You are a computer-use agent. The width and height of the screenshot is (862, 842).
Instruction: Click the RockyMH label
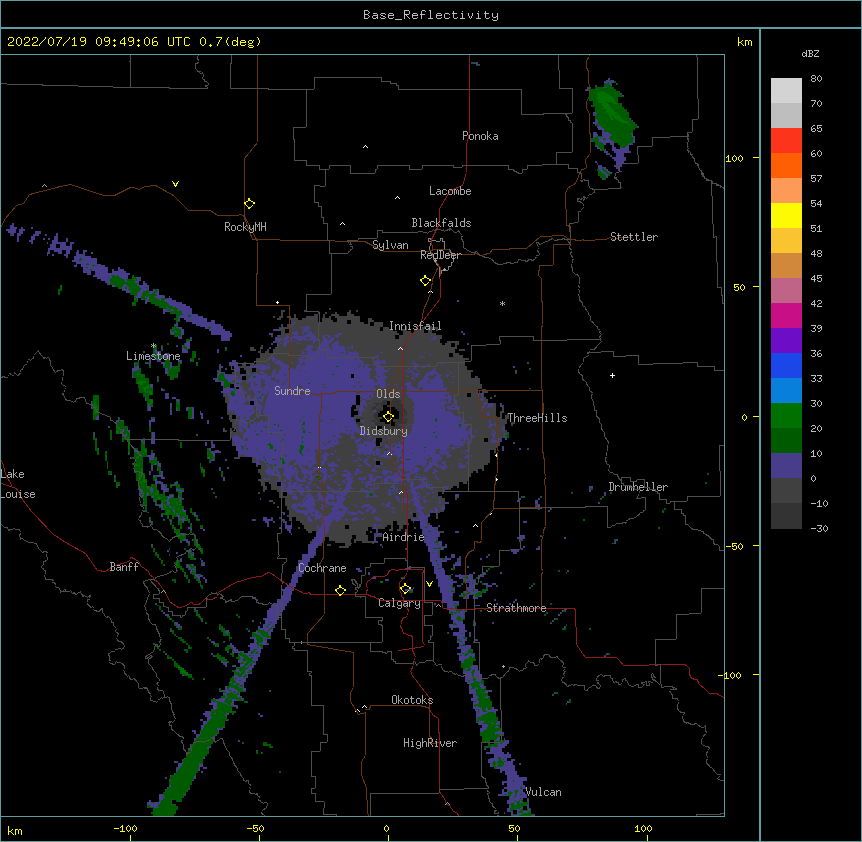coord(245,227)
